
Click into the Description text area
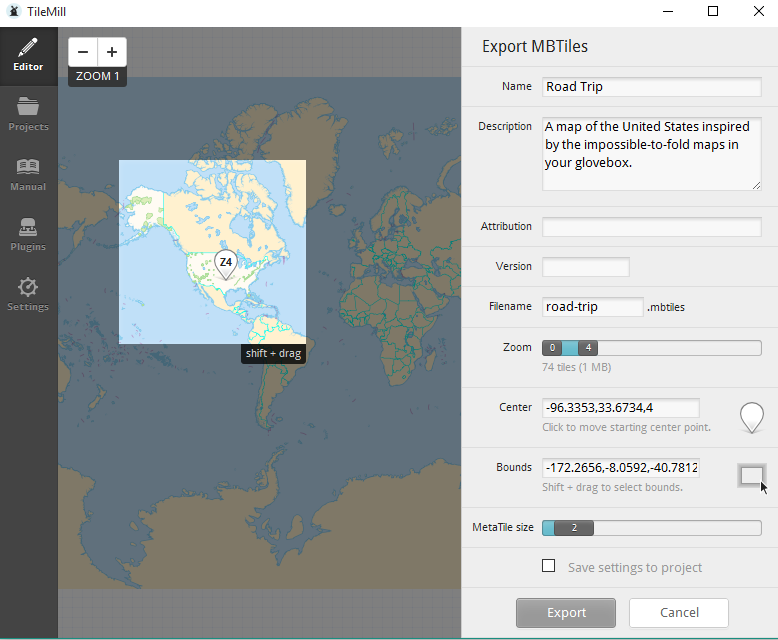coord(651,153)
